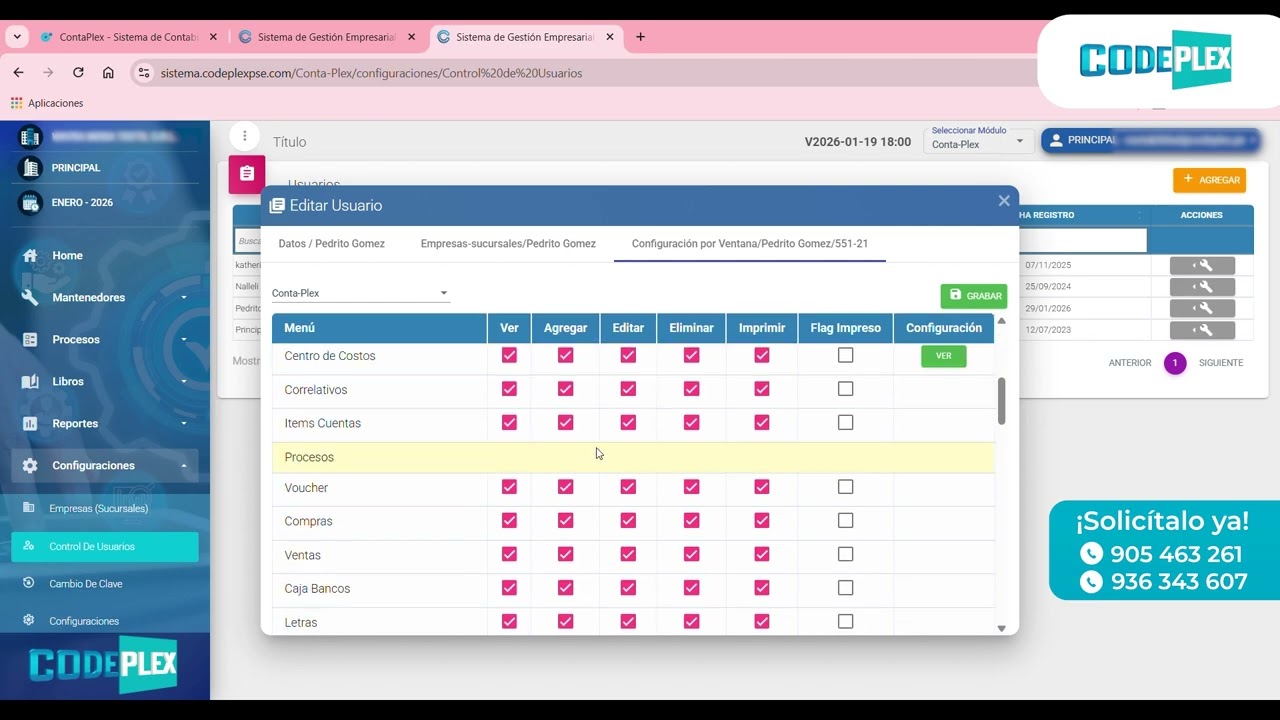Expand the Reportes sidebar menu

click(105, 423)
